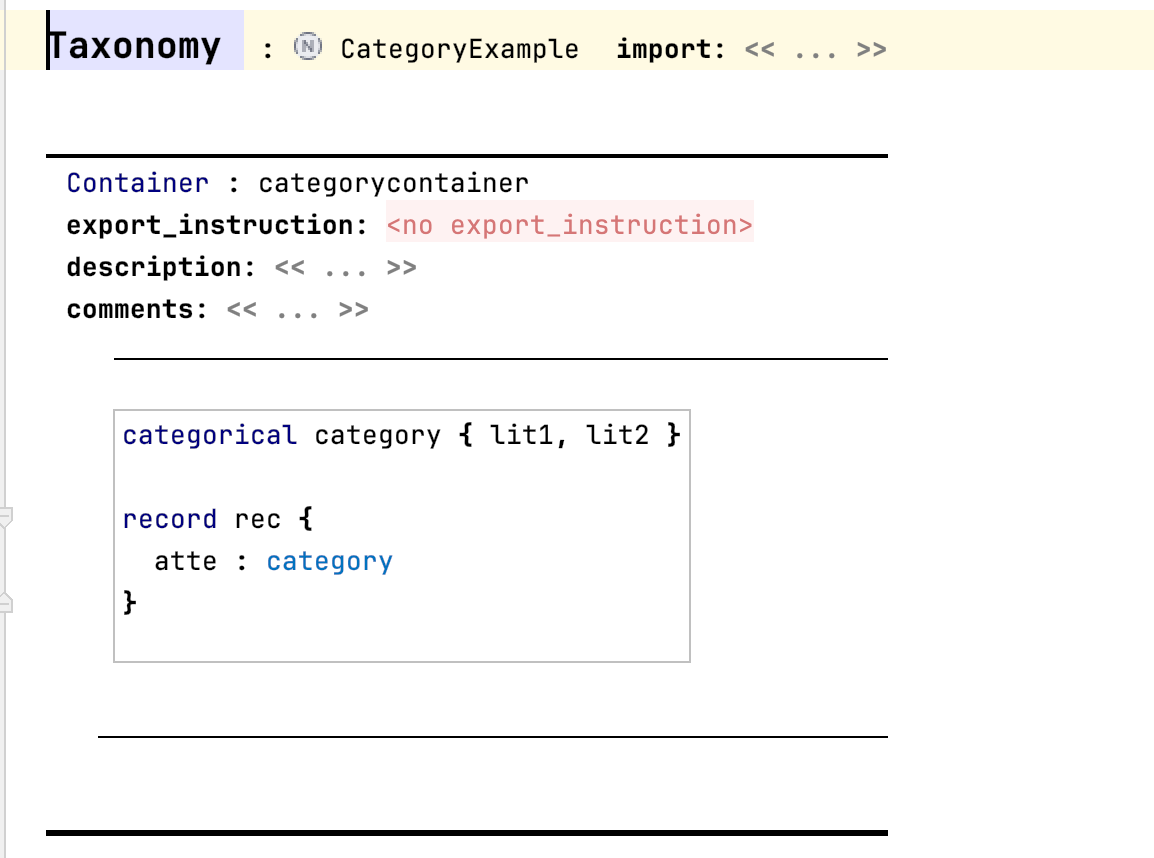The width and height of the screenshot is (1154, 858).
Task: Click the blue Container keyword
Action: (137, 182)
